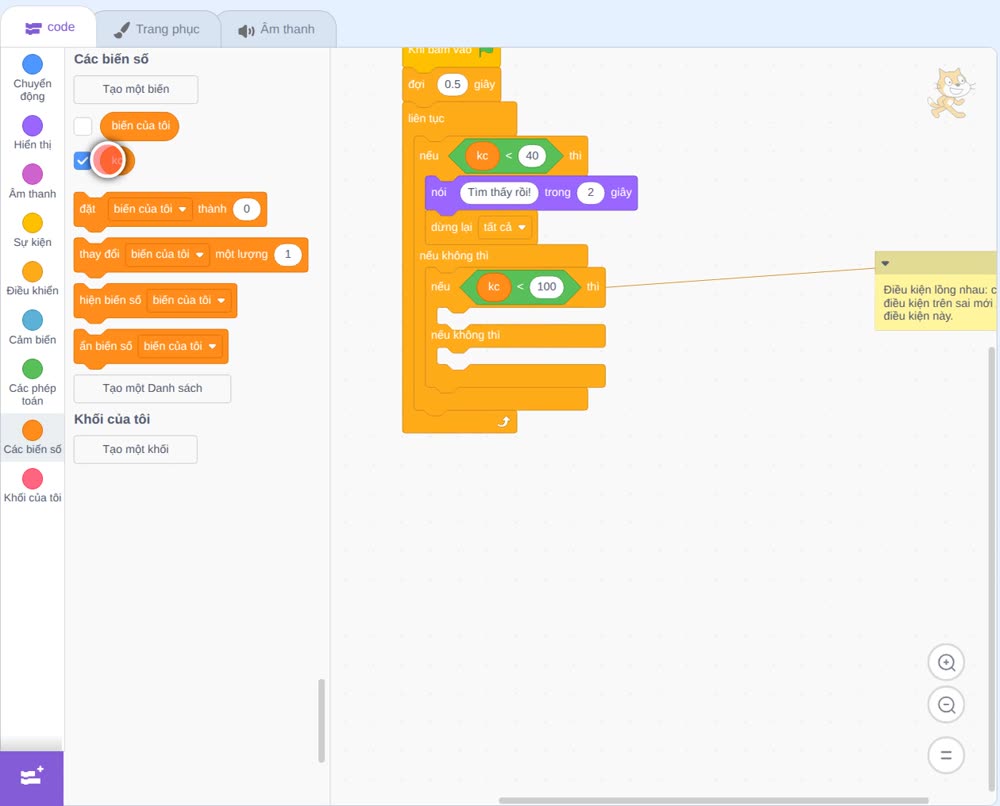Enable the biến của tôi checkbox

(83, 126)
